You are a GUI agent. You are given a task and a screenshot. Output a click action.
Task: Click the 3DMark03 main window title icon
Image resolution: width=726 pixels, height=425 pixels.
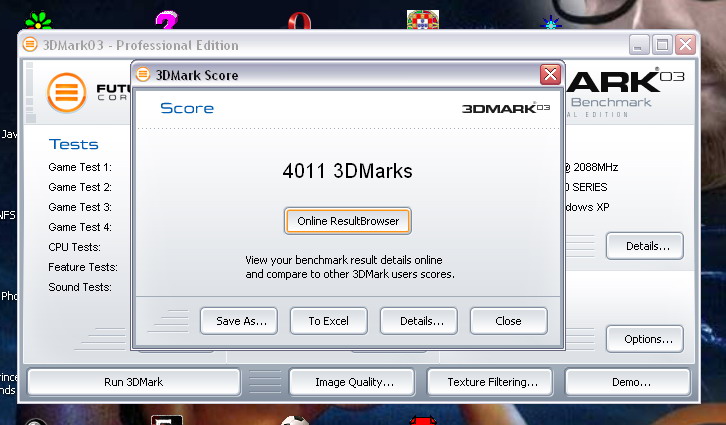(x=30, y=44)
